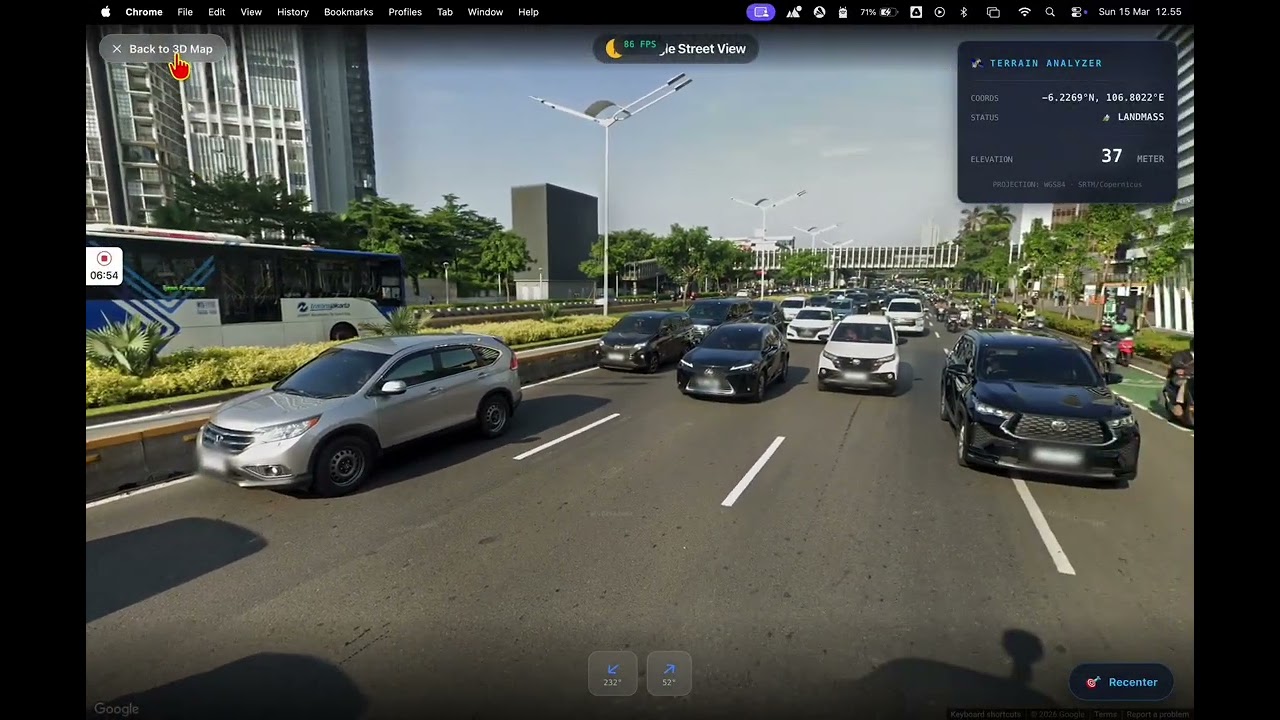Screen dimensions: 1280x720
Task: Open the Help menu
Action: 529,12
